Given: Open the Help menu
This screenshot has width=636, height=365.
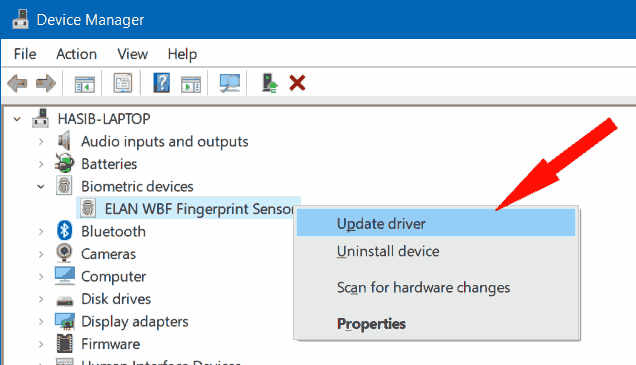Looking at the screenshot, I should click(x=182, y=54).
